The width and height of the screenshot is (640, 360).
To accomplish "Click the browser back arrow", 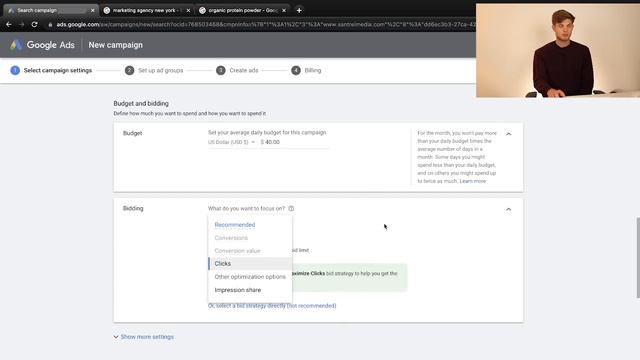I will (9, 24).
